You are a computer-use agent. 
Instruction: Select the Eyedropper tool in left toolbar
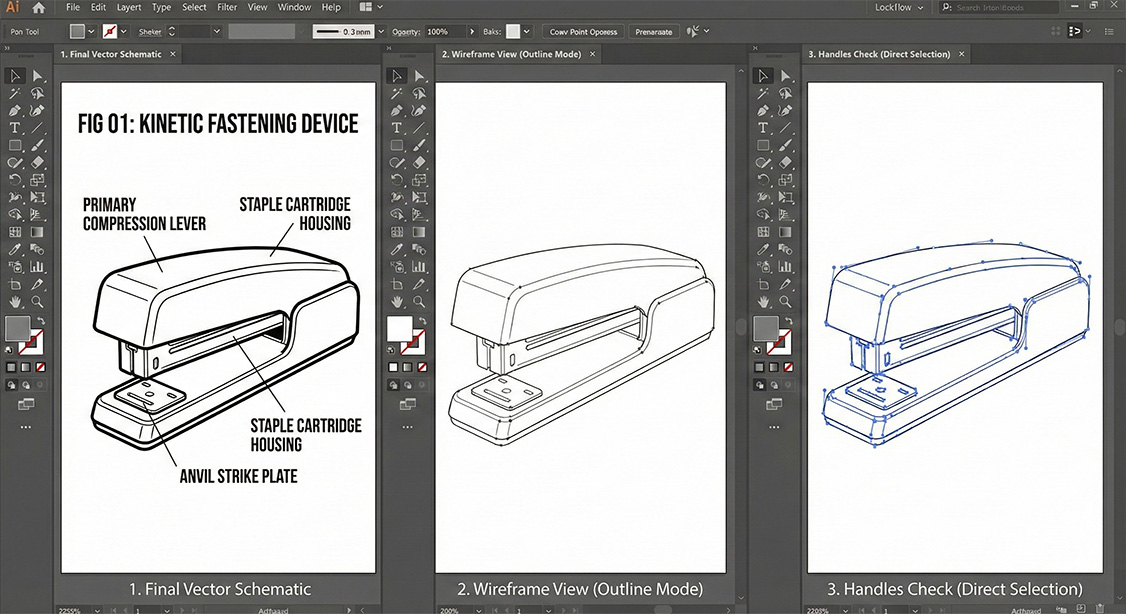click(x=15, y=249)
